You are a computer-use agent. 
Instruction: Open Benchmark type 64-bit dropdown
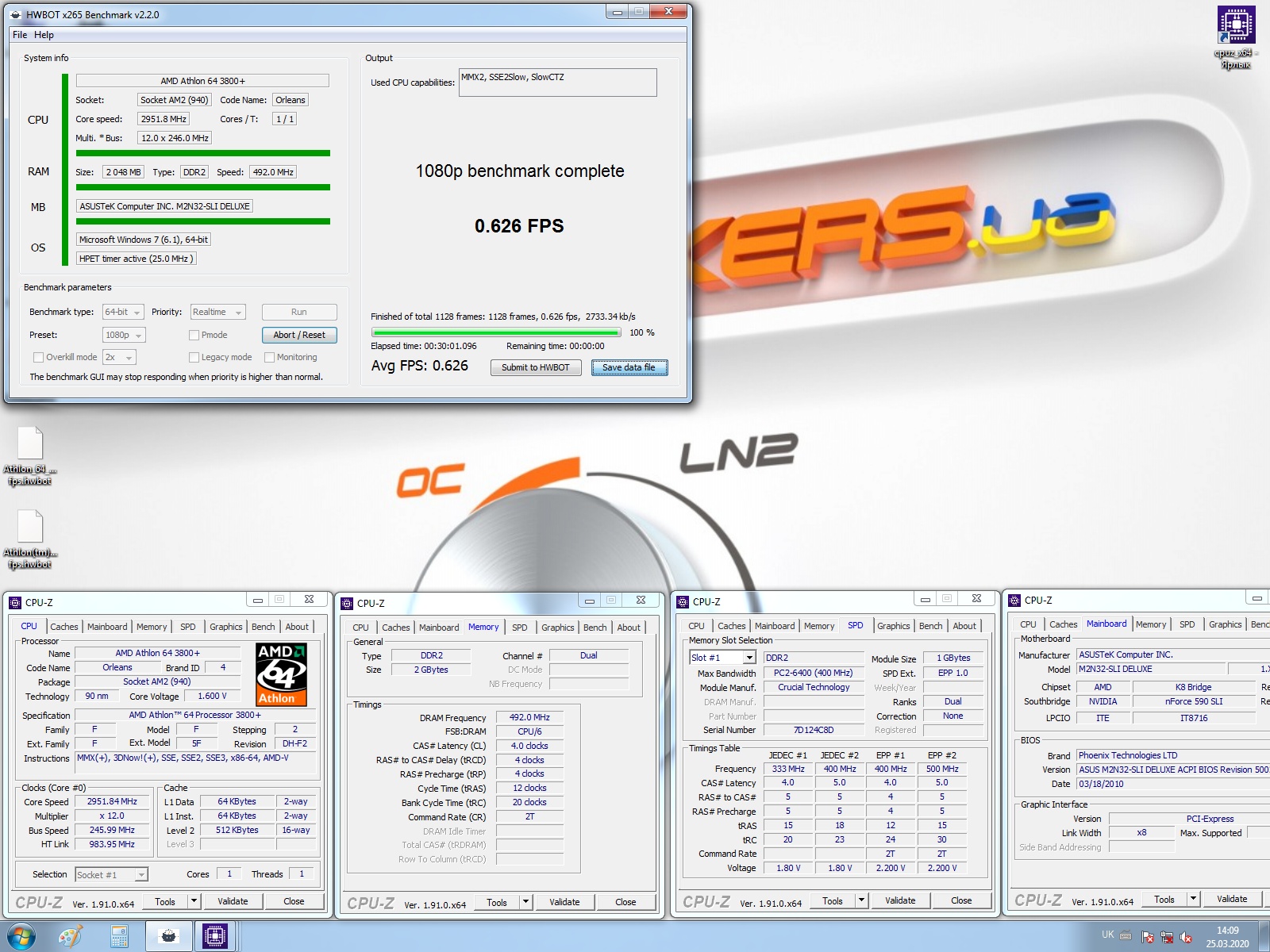(x=123, y=312)
